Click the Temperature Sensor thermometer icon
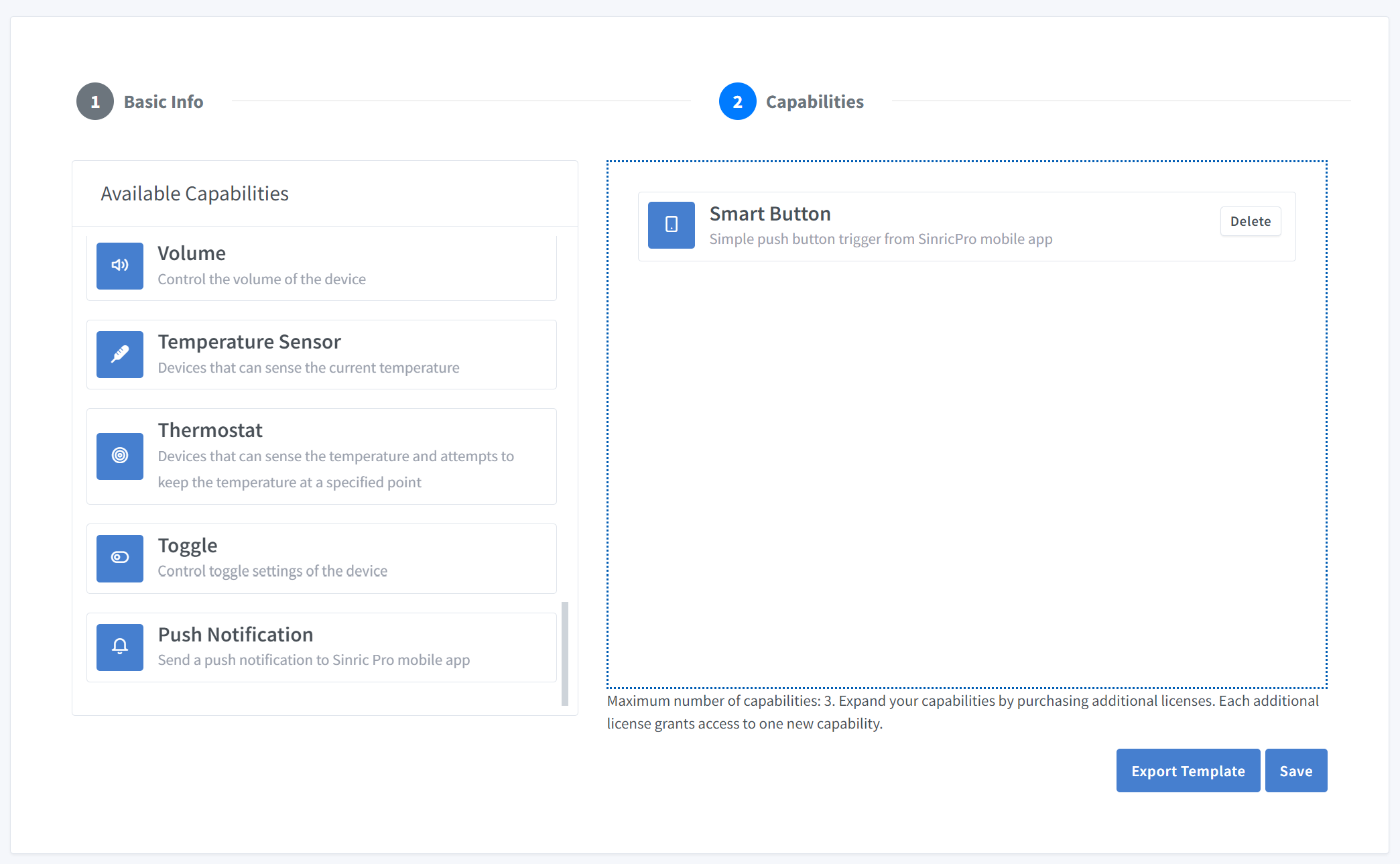This screenshot has width=1400, height=864. pyautogui.click(x=119, y=354)
